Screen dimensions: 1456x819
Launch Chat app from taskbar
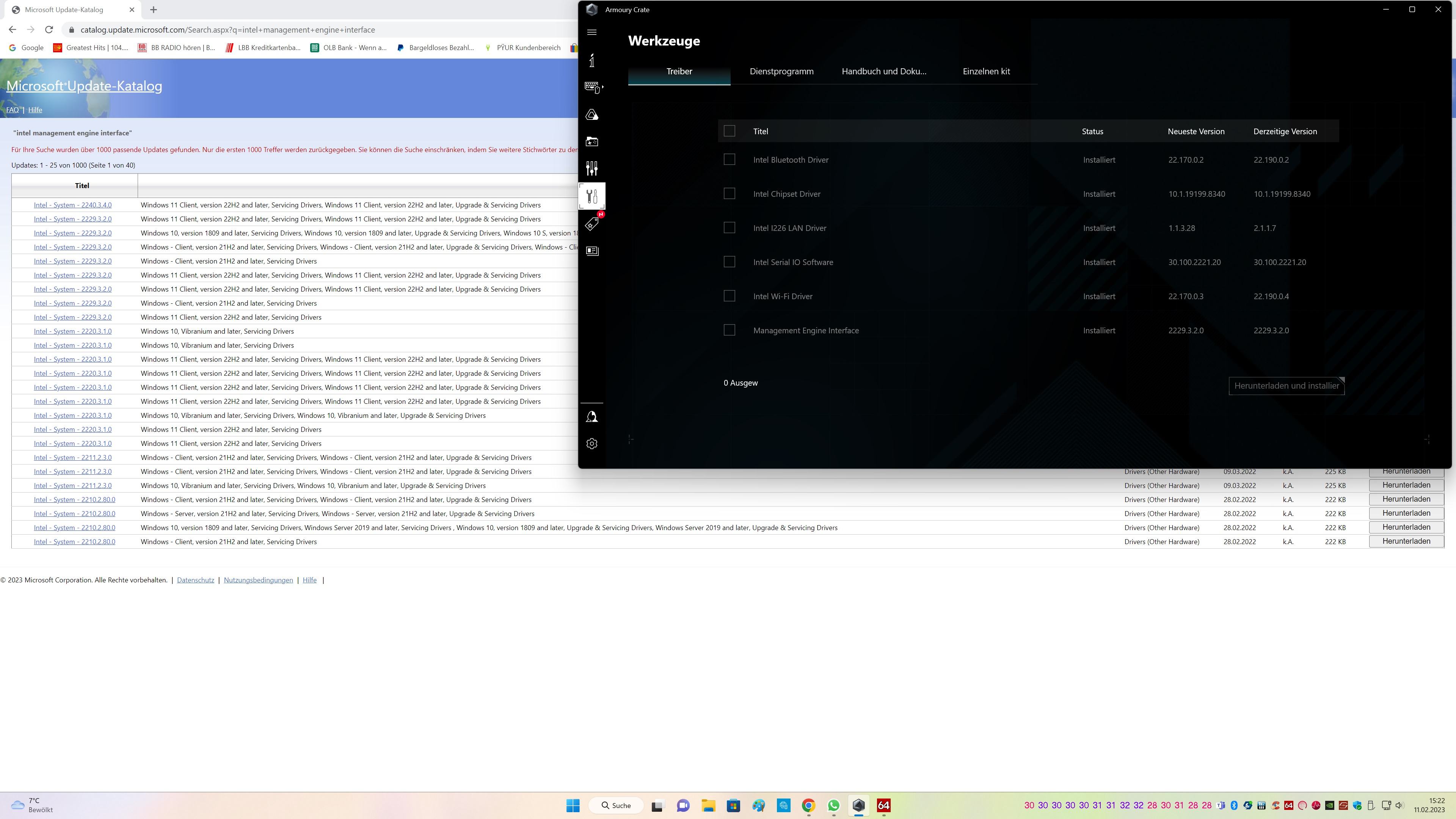click(683, 805)
